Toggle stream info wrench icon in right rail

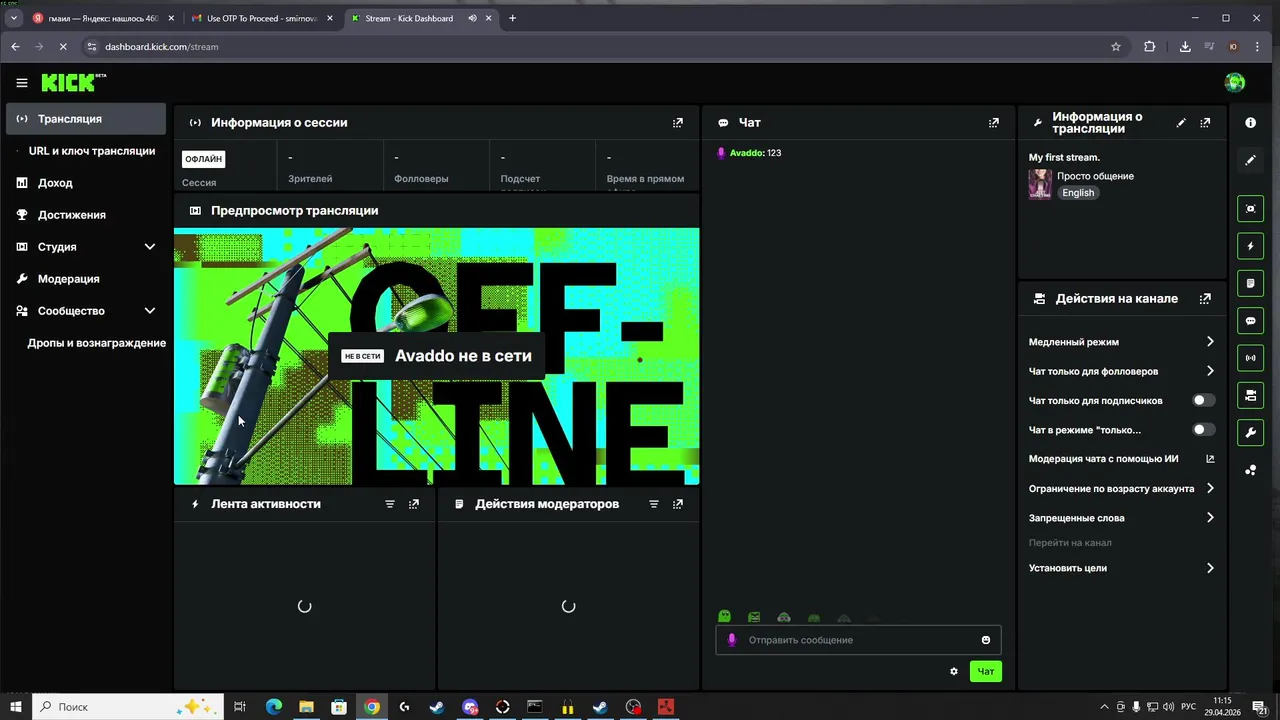(x=1251, y=433)
